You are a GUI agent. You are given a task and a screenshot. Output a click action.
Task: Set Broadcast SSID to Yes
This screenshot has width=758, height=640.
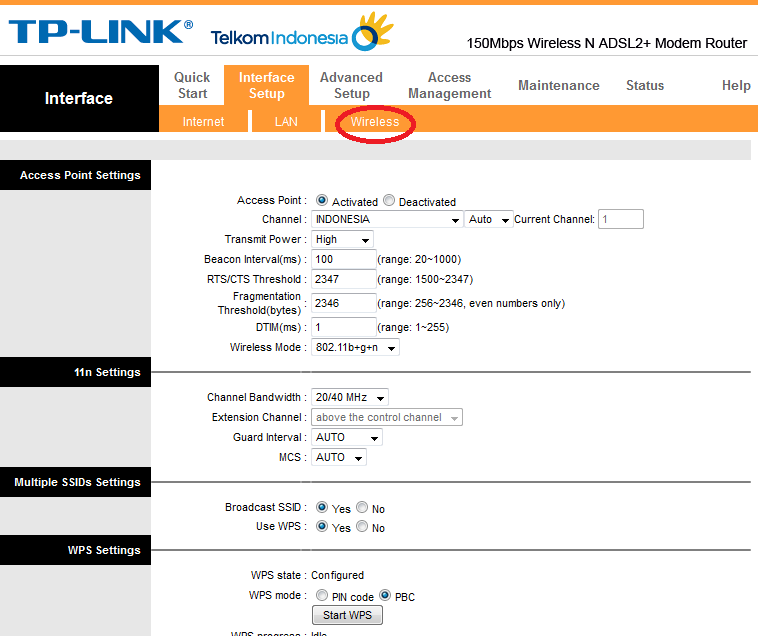tap(321, 507)
